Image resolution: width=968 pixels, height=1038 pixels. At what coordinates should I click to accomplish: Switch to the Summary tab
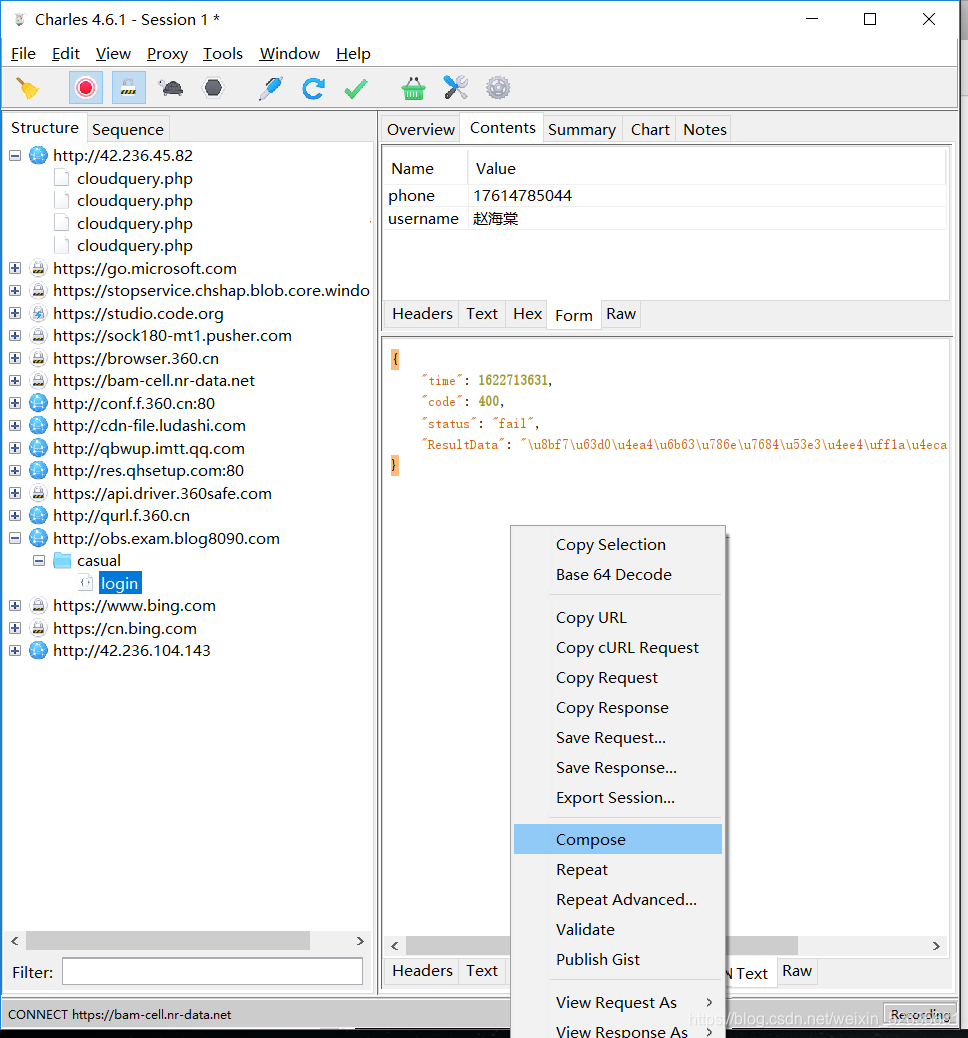[582, 130]
